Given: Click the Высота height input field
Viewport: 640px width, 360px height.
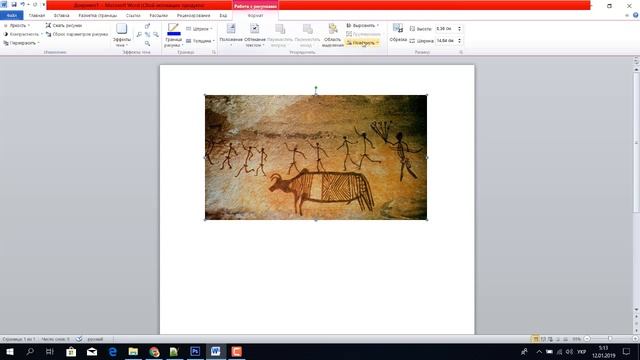Looking at the screenshot, I should tap(446, 29).
